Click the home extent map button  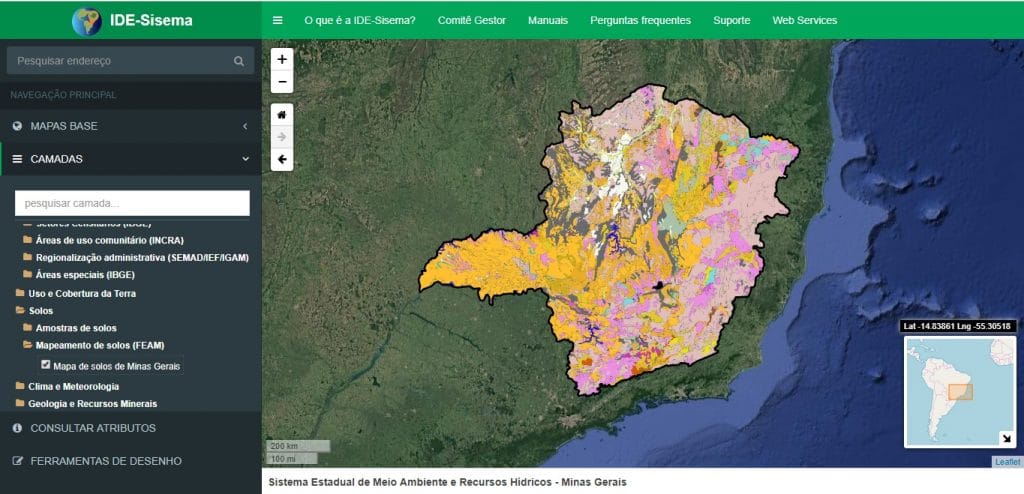click(x=282, y=114)
